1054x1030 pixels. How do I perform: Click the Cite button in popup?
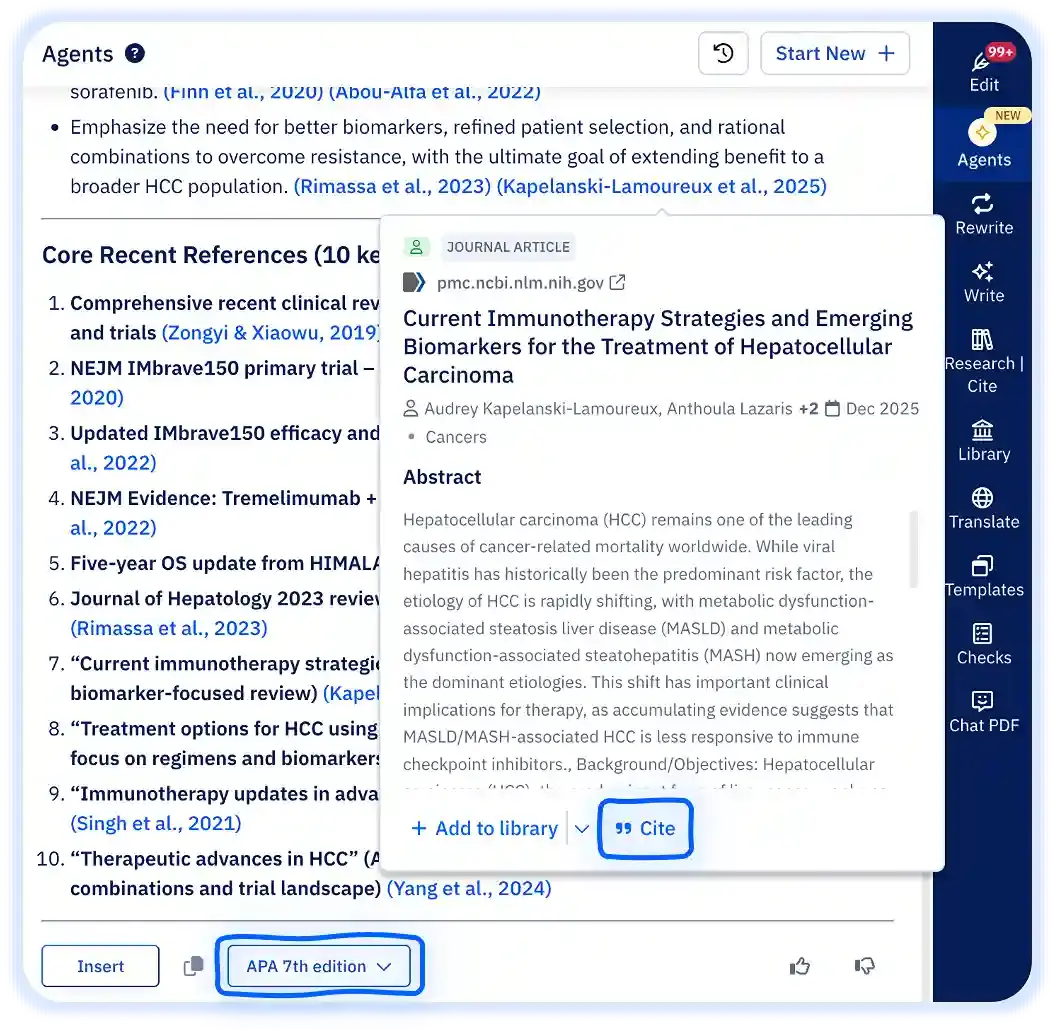[645, 828]
